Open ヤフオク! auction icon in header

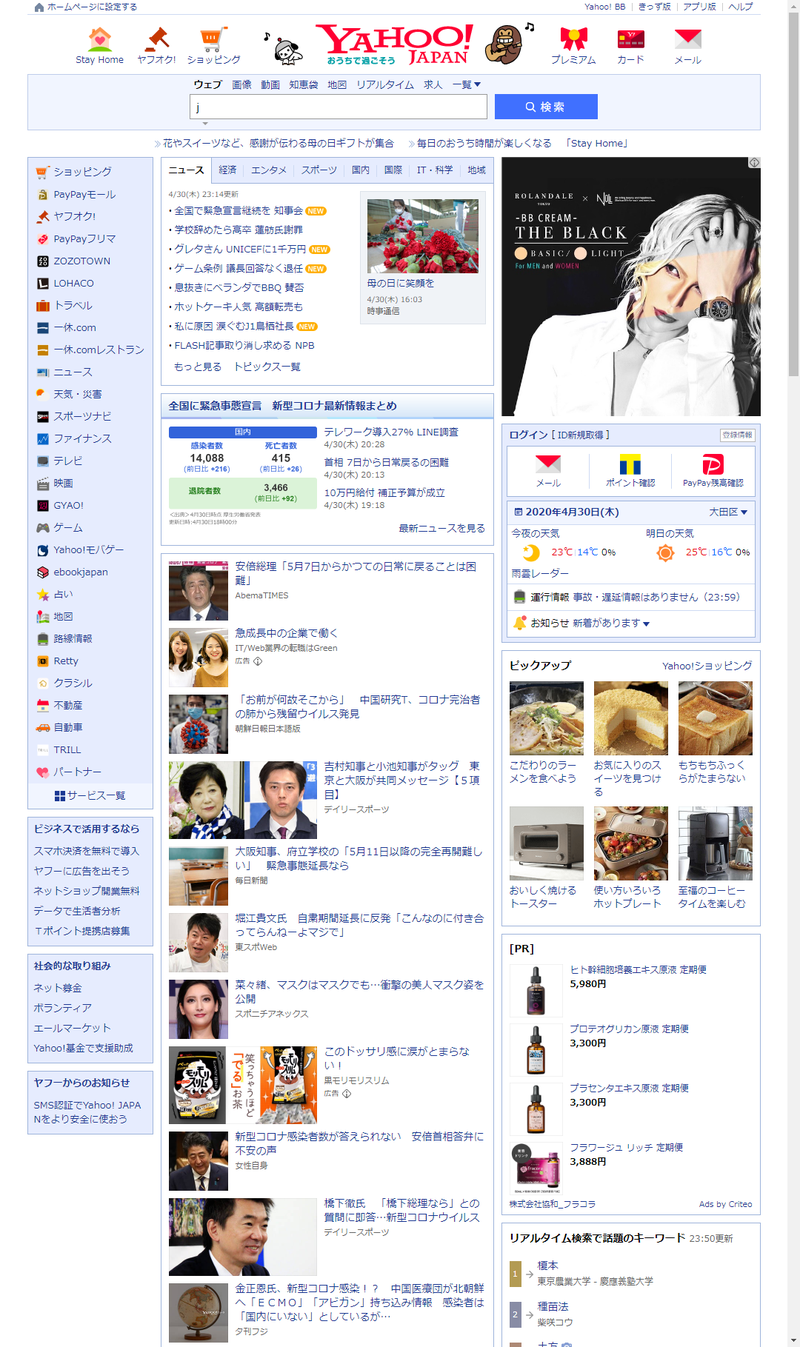[x=157, y=40]
